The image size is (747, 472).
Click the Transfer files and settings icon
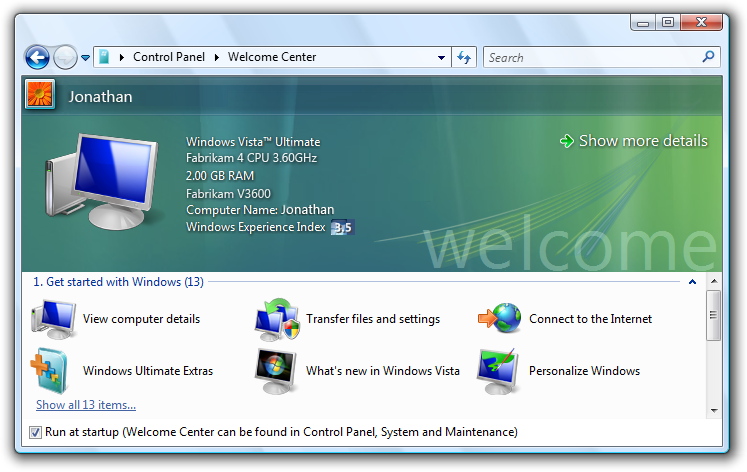point(277,319)
